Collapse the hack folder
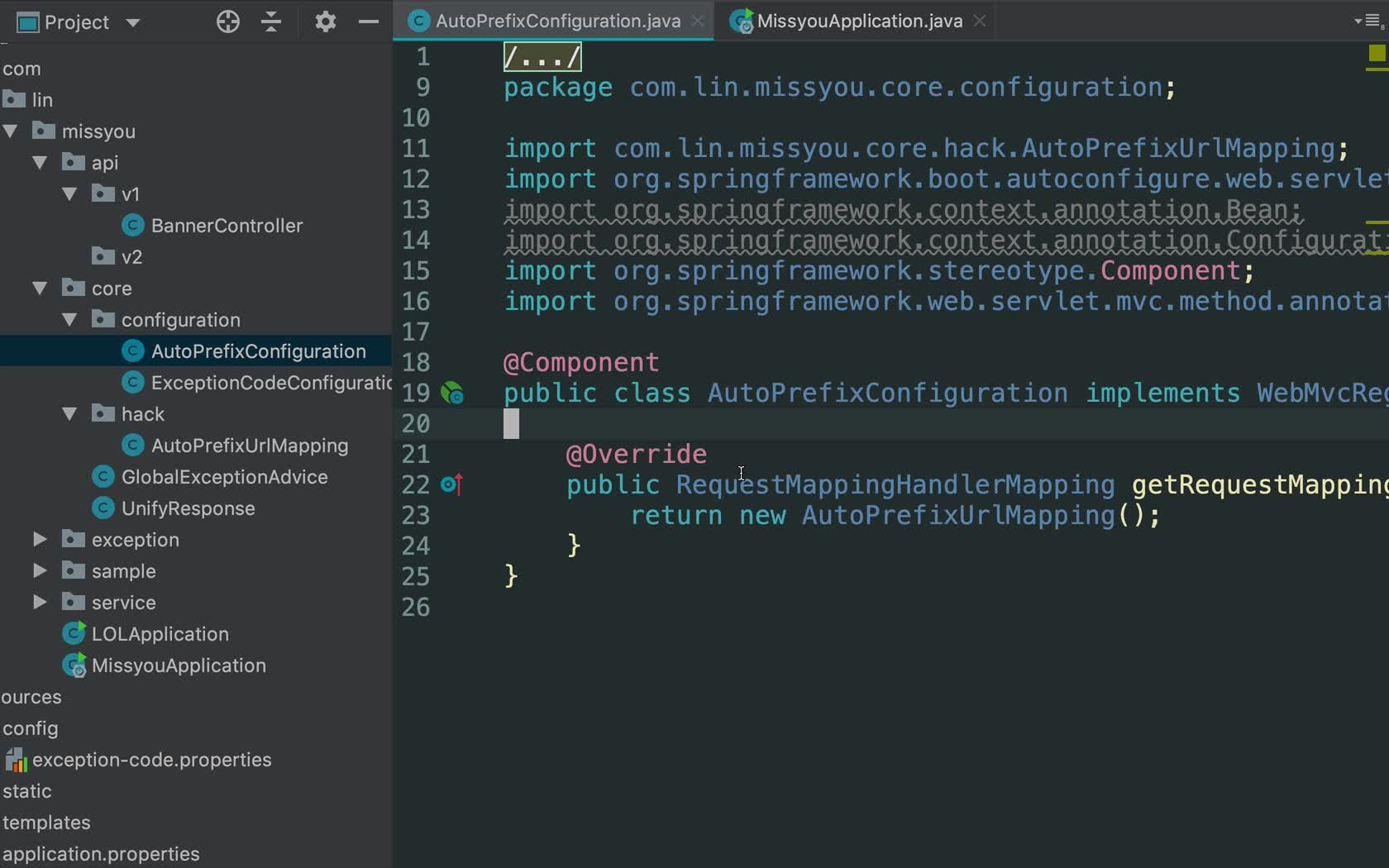The width and height of the screenshot is (1389, 868). pos(70,414)
